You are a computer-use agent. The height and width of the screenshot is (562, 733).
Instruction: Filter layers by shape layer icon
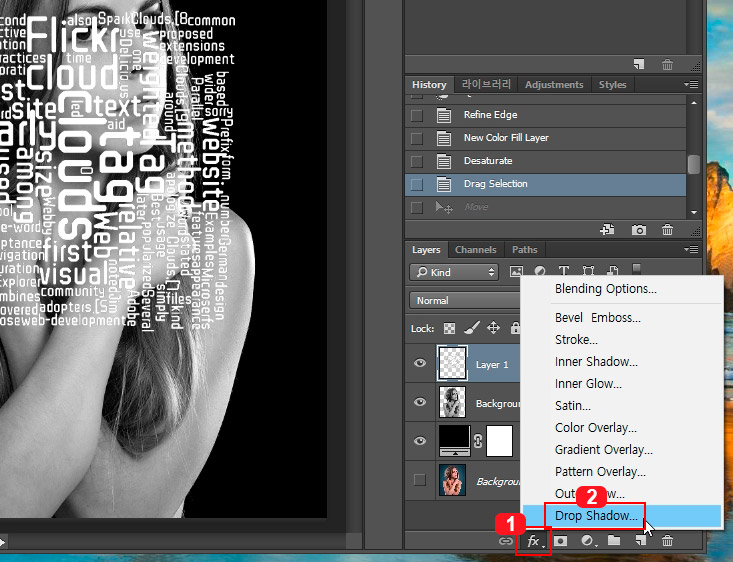[x=588, y=271]
